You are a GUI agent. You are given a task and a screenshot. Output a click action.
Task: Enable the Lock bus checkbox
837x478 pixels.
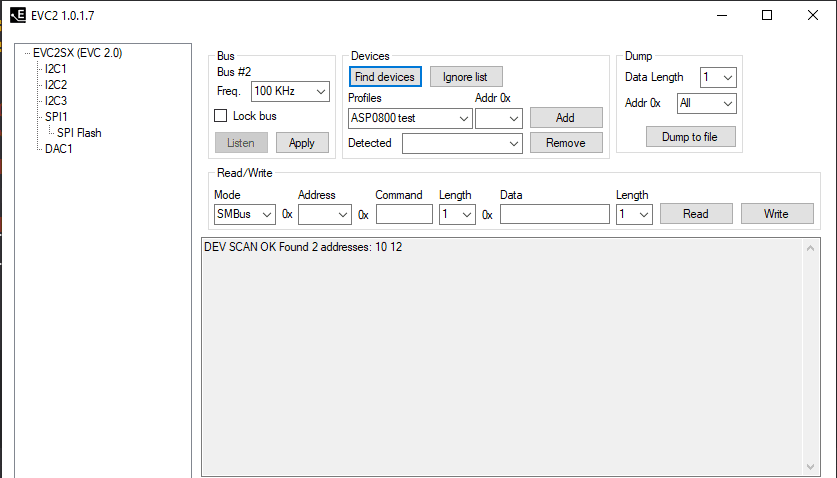coord(220,116)
